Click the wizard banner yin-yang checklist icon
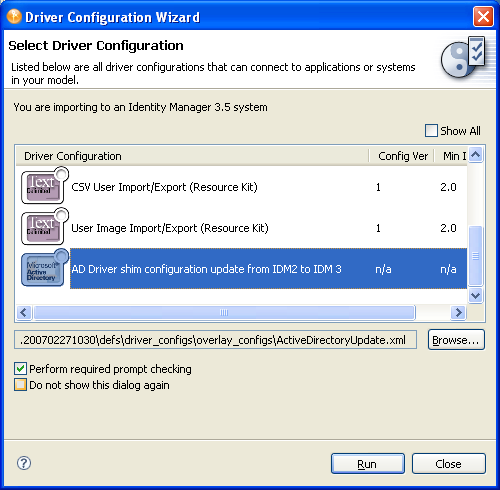 (464, 57)
